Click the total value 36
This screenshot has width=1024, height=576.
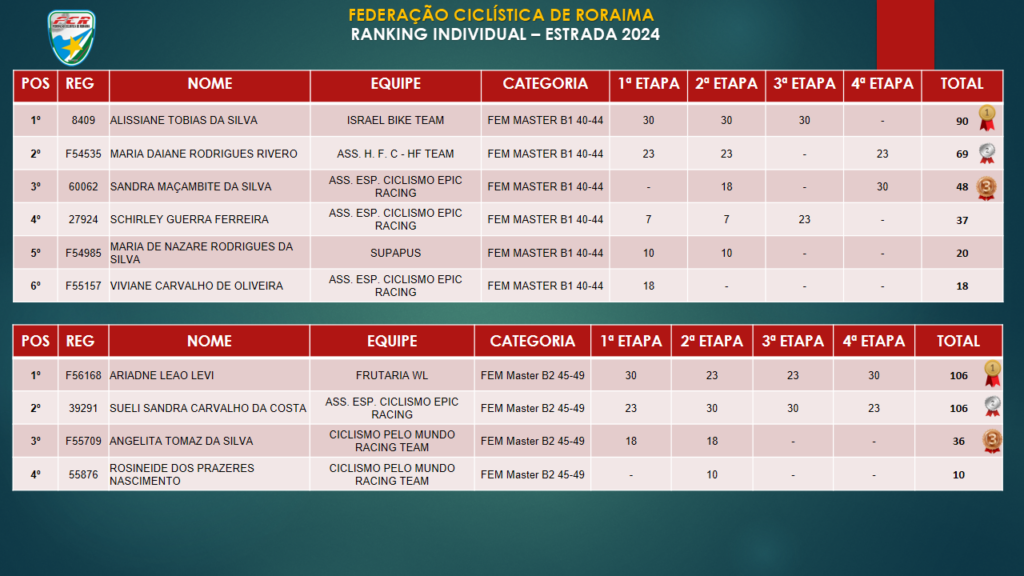click(x=959, y=441)
